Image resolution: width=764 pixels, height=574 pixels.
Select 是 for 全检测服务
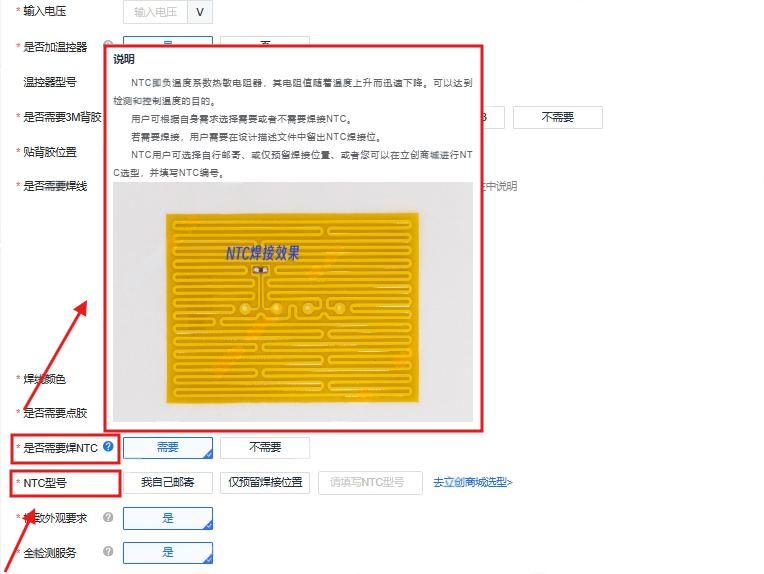[167, 552]
